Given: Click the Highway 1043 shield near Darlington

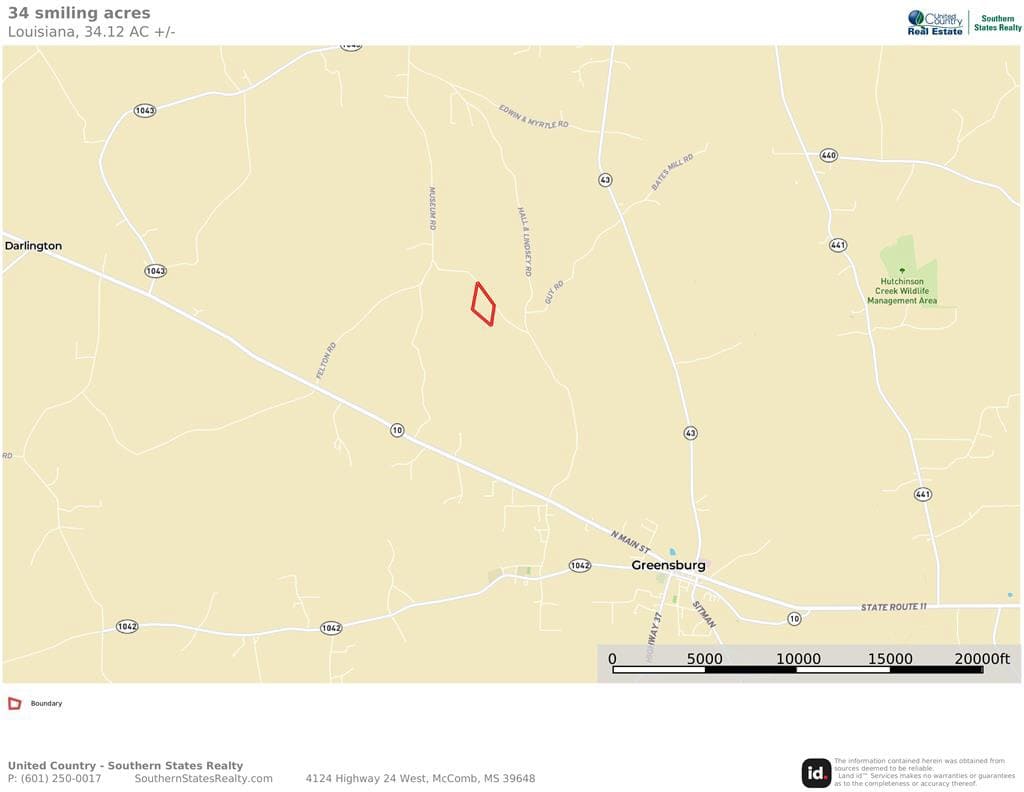Looking at the screenshot, I should pyautogui.click(x=155, y=271).
